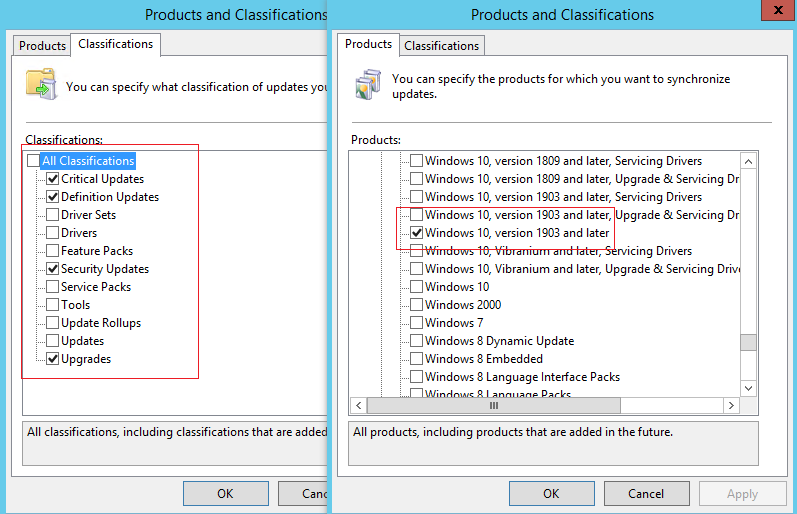797x514 pixels.
Task: Click the horizontal scroll right arrow
Action: 731,405
